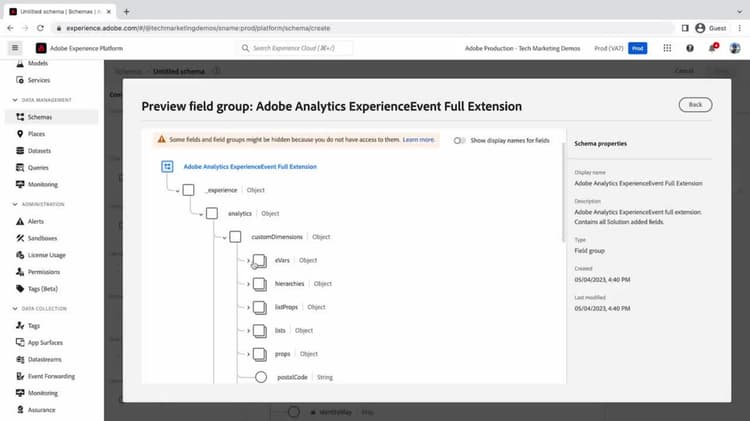Open the app switcher grid icon
The height and width of the screenshot is (421, 750).
tap(667, 48)
